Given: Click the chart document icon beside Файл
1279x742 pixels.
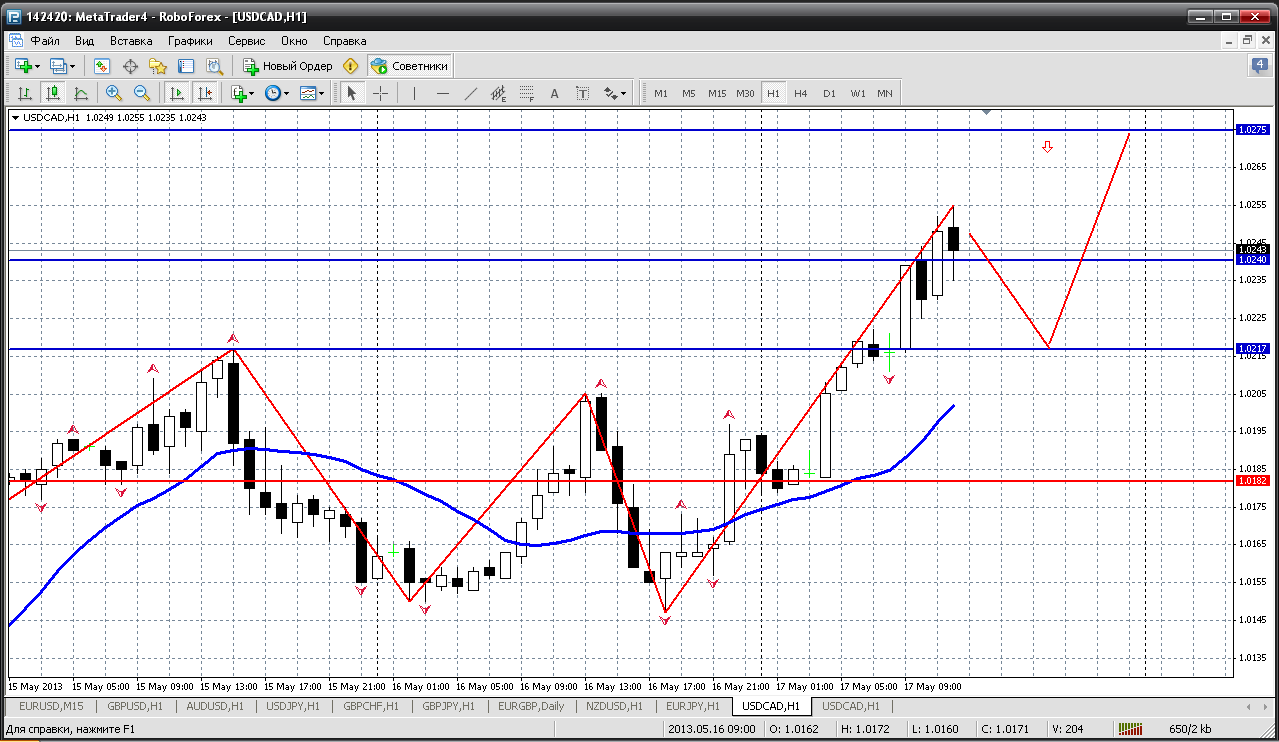Looking at the screenshot, I should pyautogui.click(x=15, y=41).
